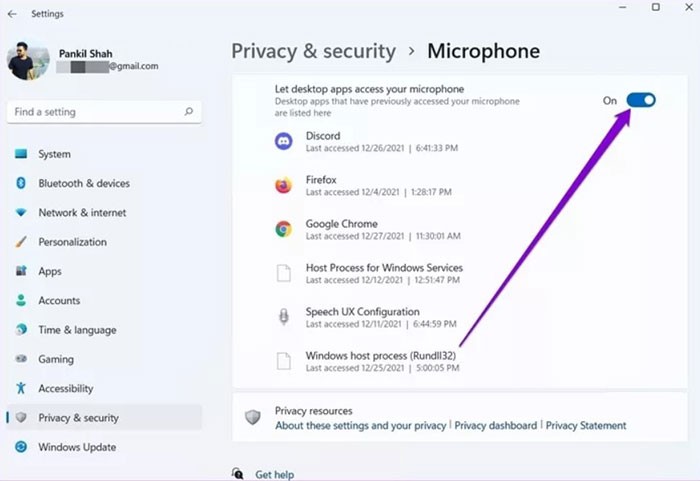Open the System settings section
700x481 pixels.
tap(54, 154)
